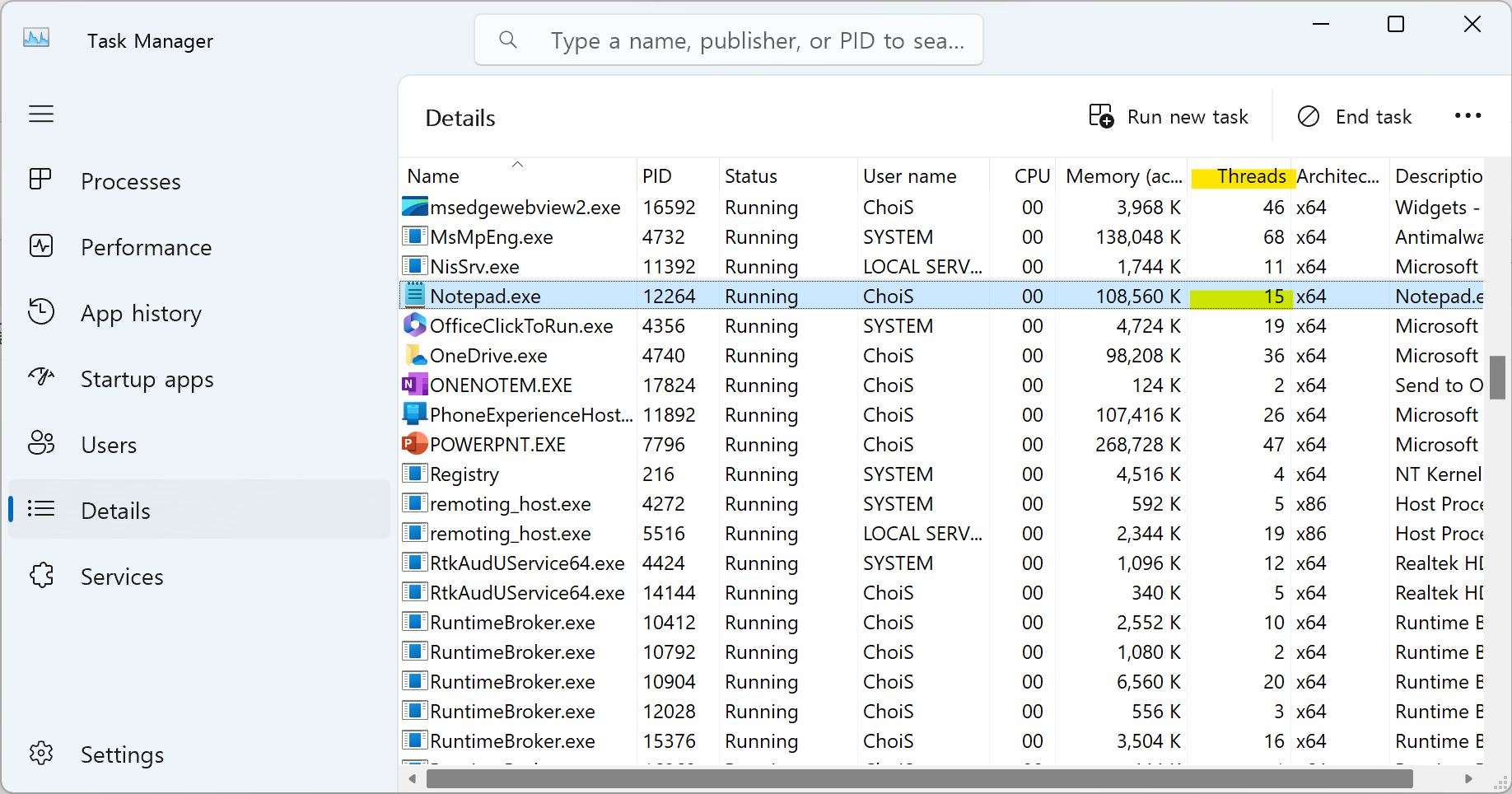Switch to the Services page
The width and height of the screenshot is (1512, 794).
[199, 576]
